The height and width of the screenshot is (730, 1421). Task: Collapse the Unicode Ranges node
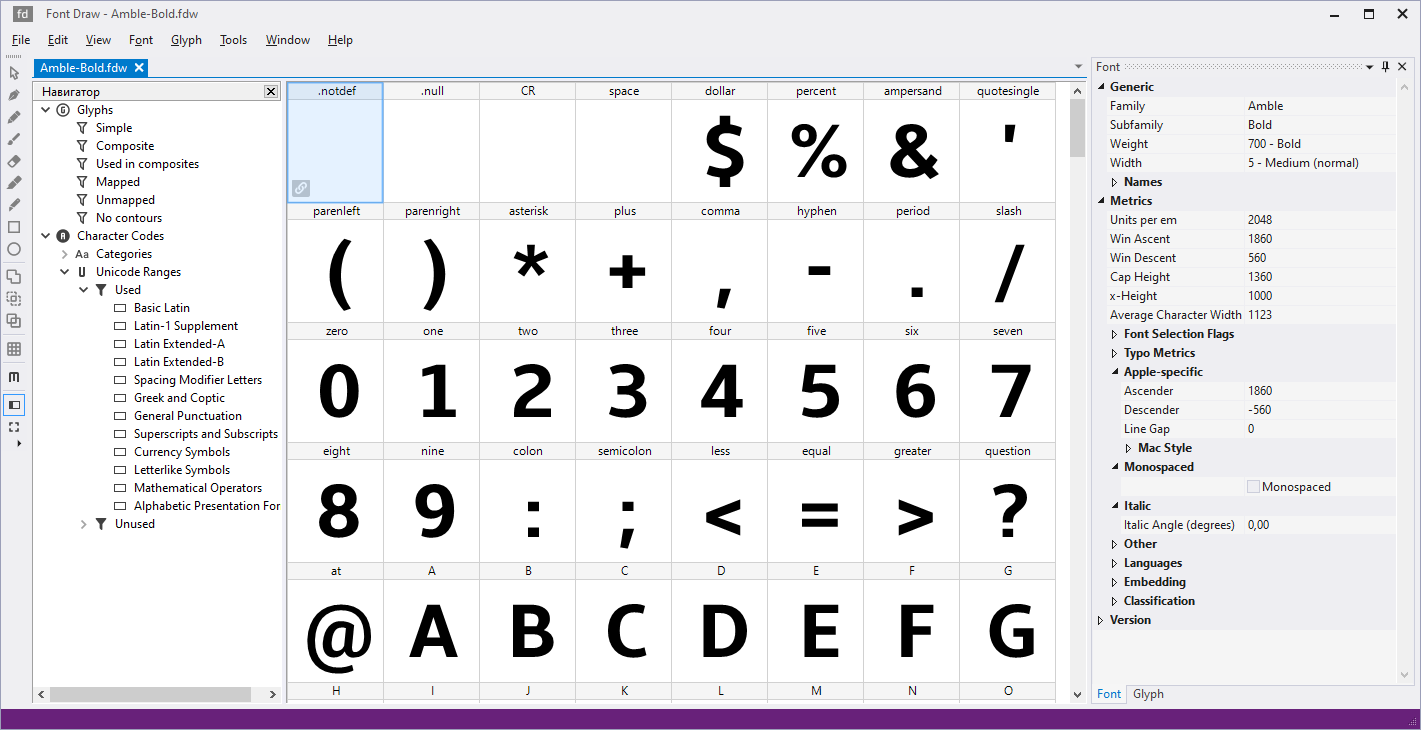point(64,272)
